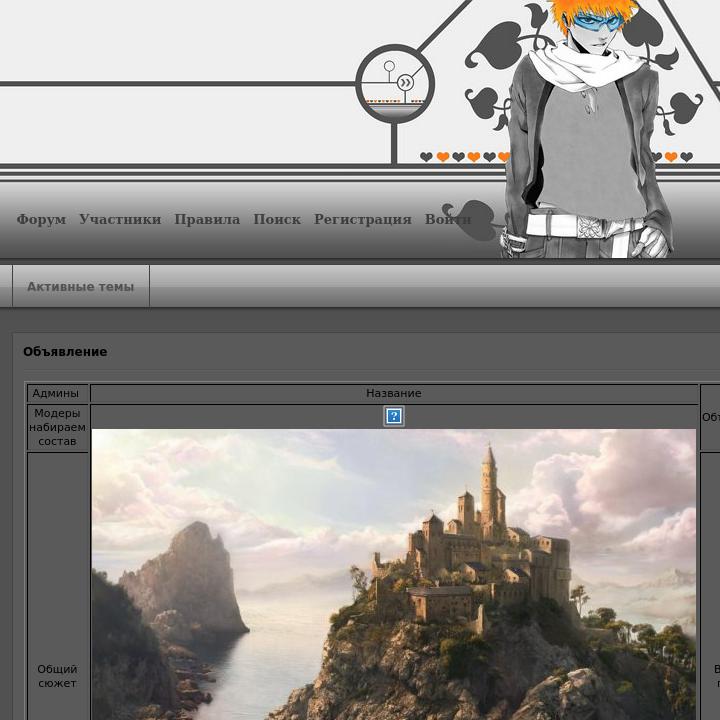The height and width of the screenshot is (720, 720).
Task: Click the Войти login link
Action: point(448,219)
